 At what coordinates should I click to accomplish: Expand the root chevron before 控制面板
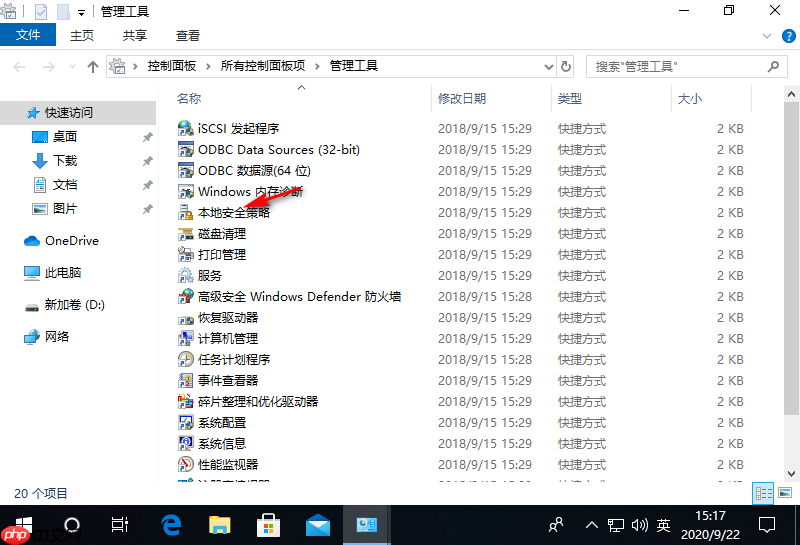135,66
